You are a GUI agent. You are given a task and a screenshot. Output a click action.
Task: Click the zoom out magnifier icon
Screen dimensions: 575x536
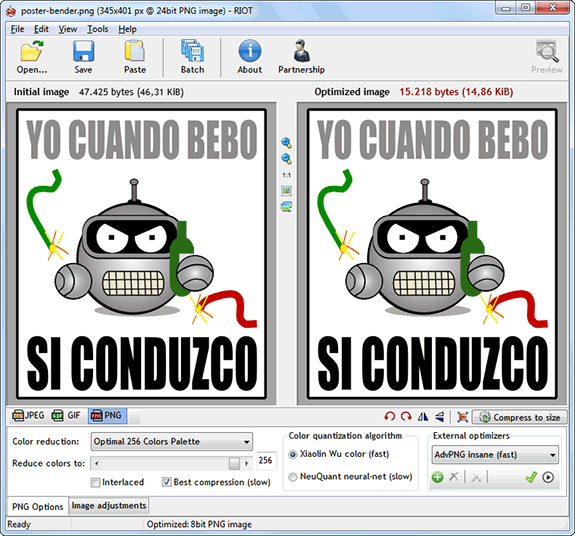(286, 159)
